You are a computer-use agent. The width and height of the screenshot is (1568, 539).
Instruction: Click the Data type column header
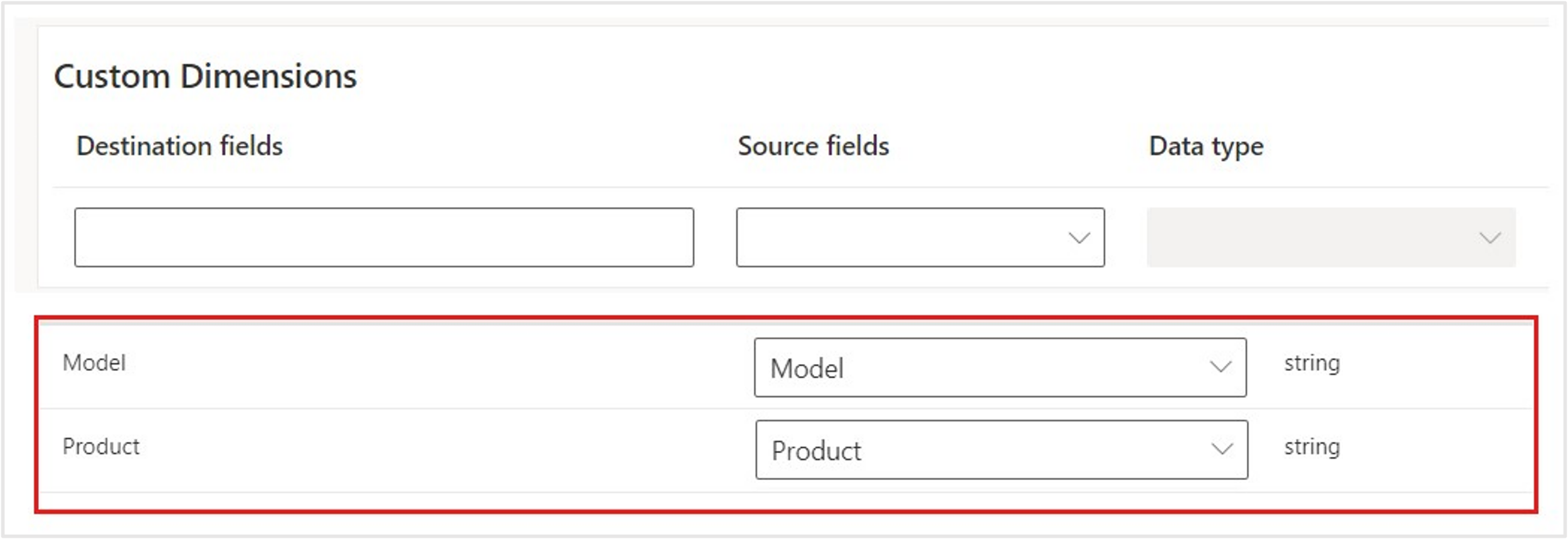tap(1205, 146)
